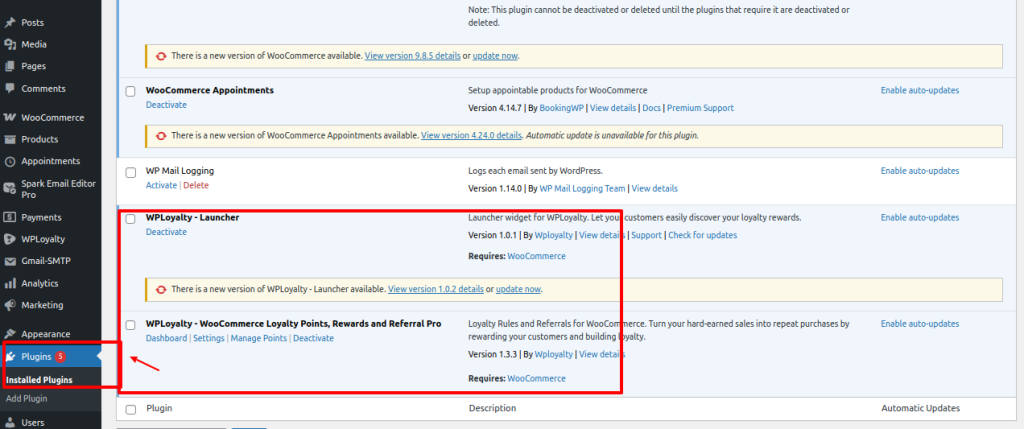1024x429 pixels.
Task: Deactivate the WPLoyalty Loyalty Points Pro plugin
Action: 313,338
